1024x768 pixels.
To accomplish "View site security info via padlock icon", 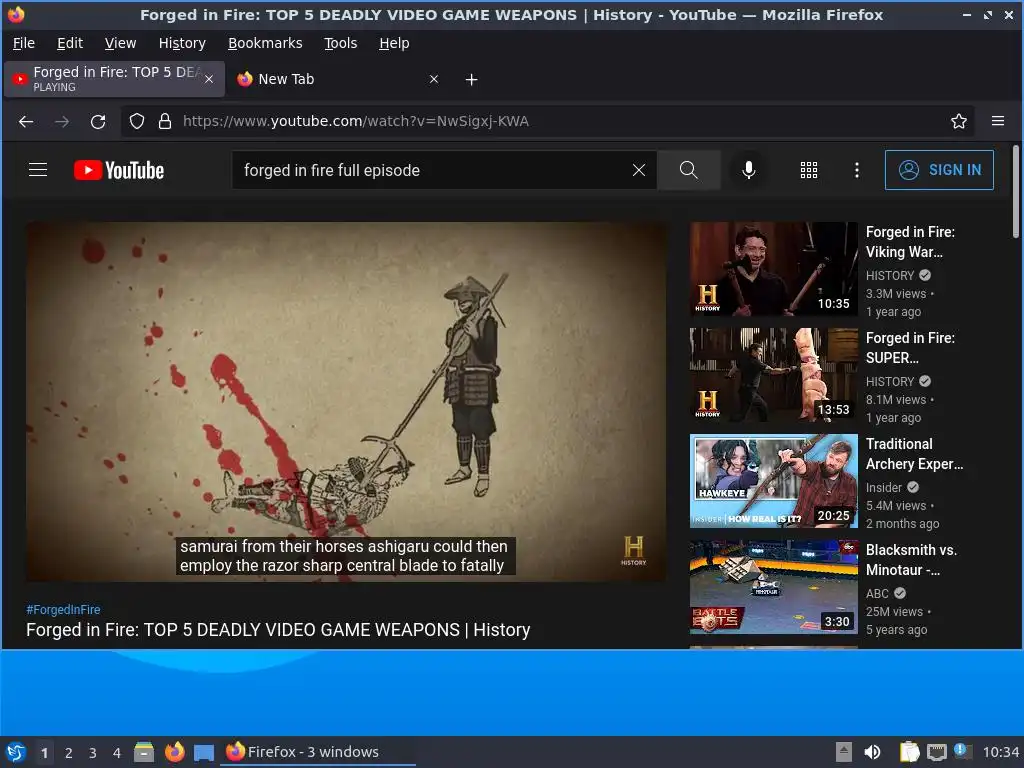I will tap(165, 121).
